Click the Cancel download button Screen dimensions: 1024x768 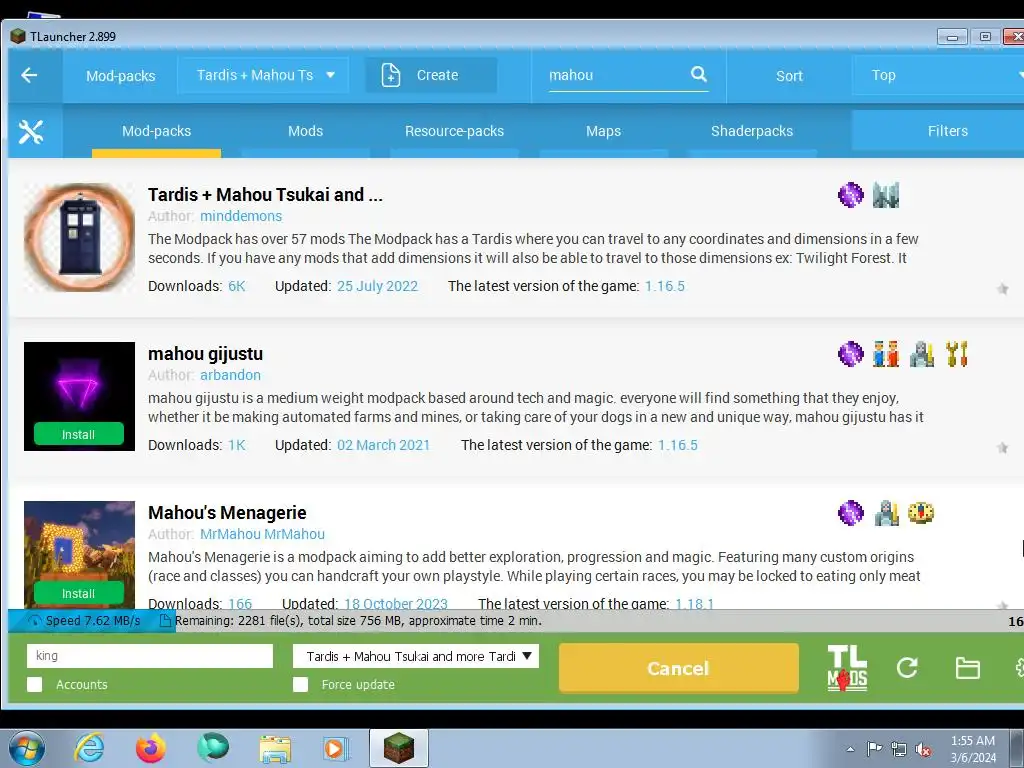(x=679, y=668)
